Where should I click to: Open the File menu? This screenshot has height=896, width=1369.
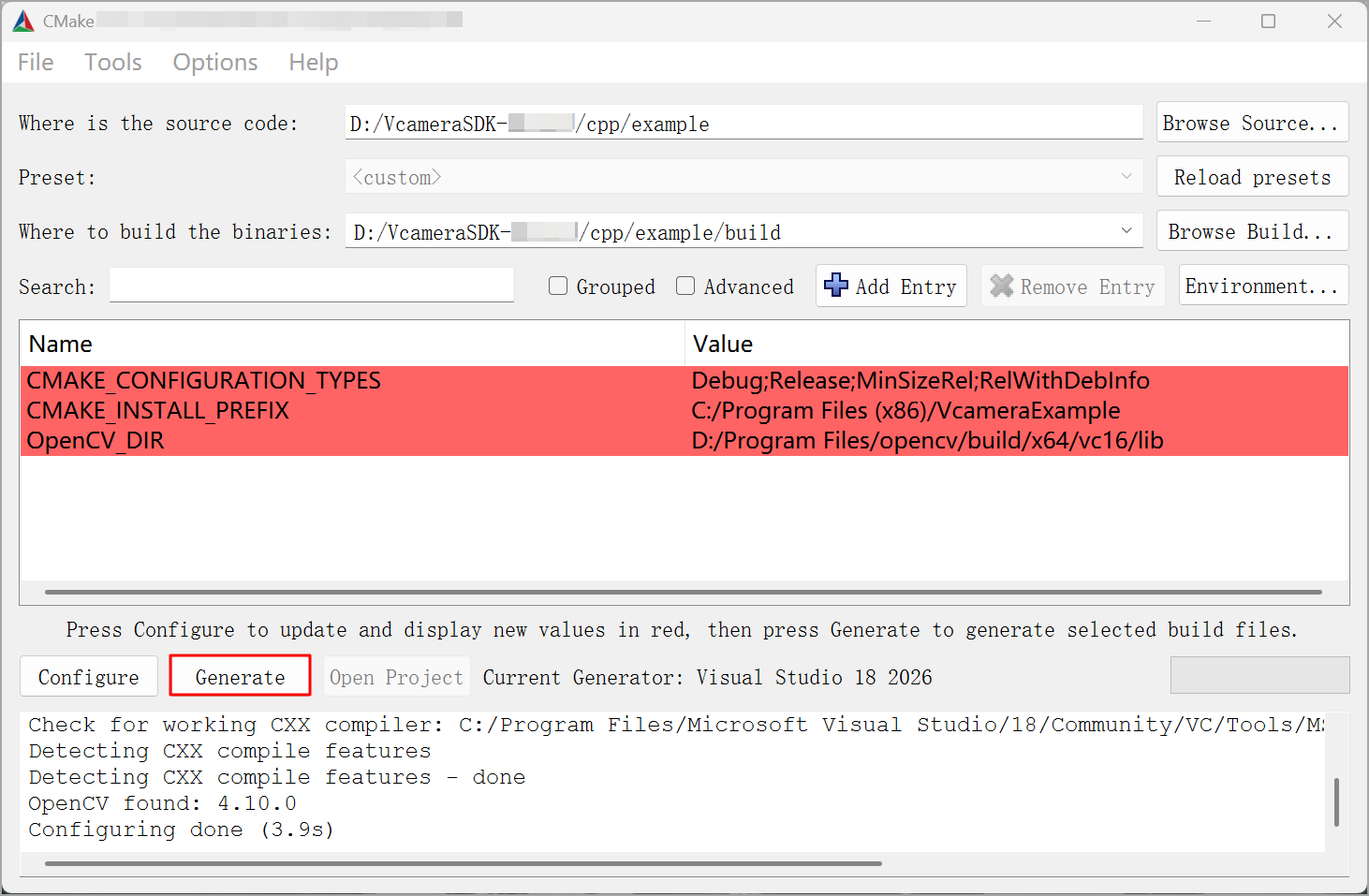click(x=36, y=63)
